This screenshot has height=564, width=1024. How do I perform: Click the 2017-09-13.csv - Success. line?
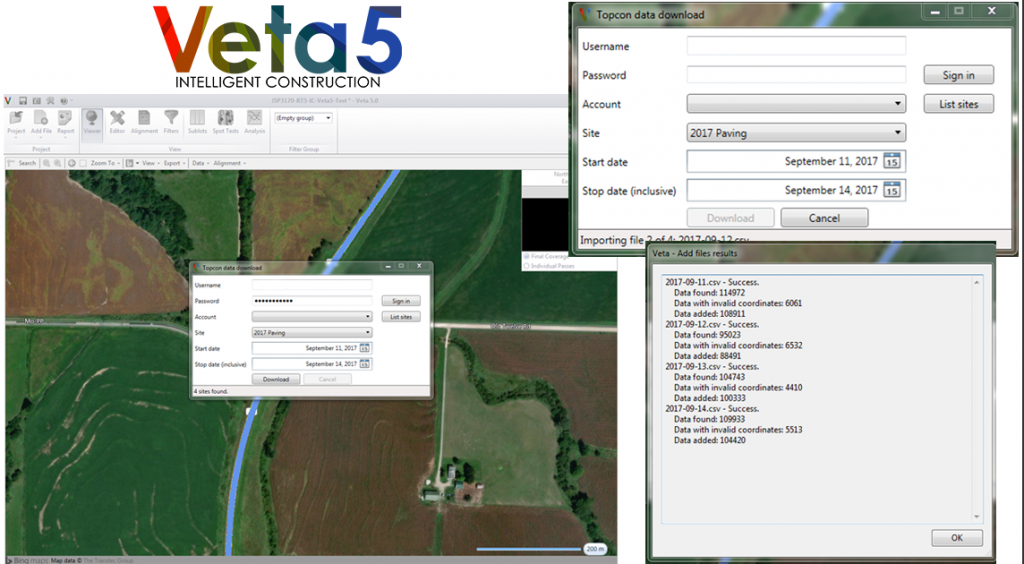click(712, 366)
